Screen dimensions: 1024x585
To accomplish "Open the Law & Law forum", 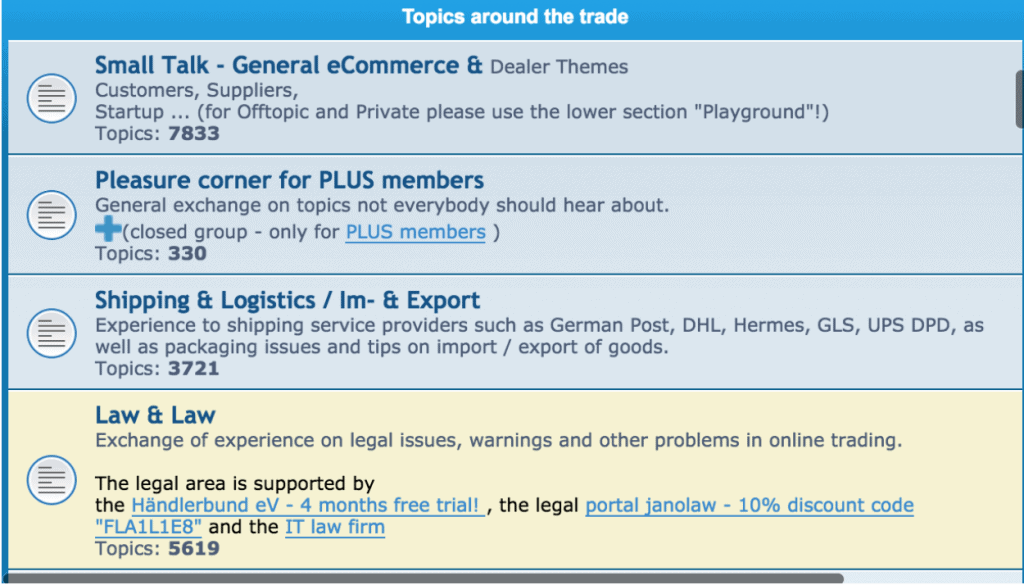I will (x=155, y=415).
